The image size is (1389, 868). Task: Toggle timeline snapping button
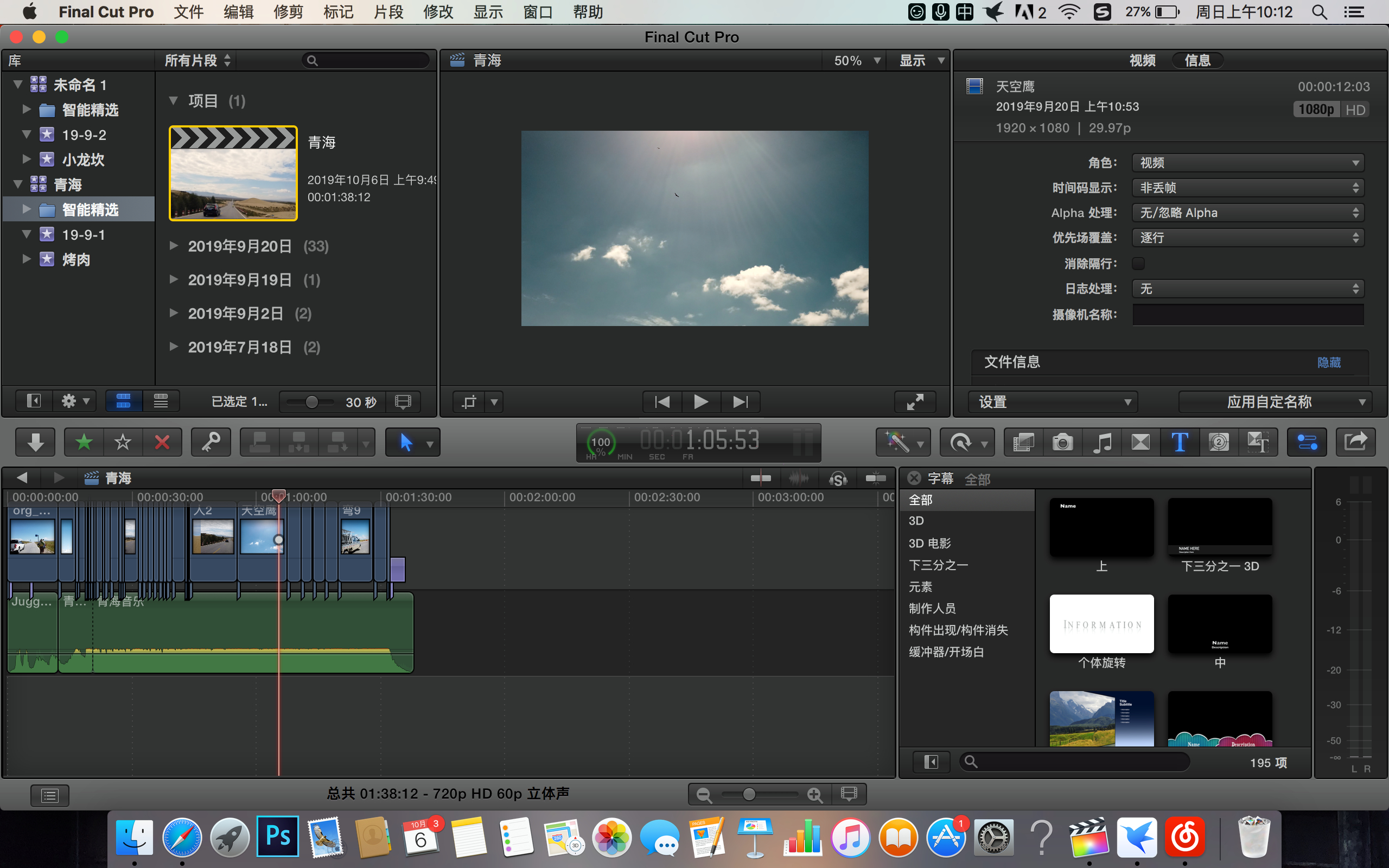pyautogui.click(x=876, y=478)
